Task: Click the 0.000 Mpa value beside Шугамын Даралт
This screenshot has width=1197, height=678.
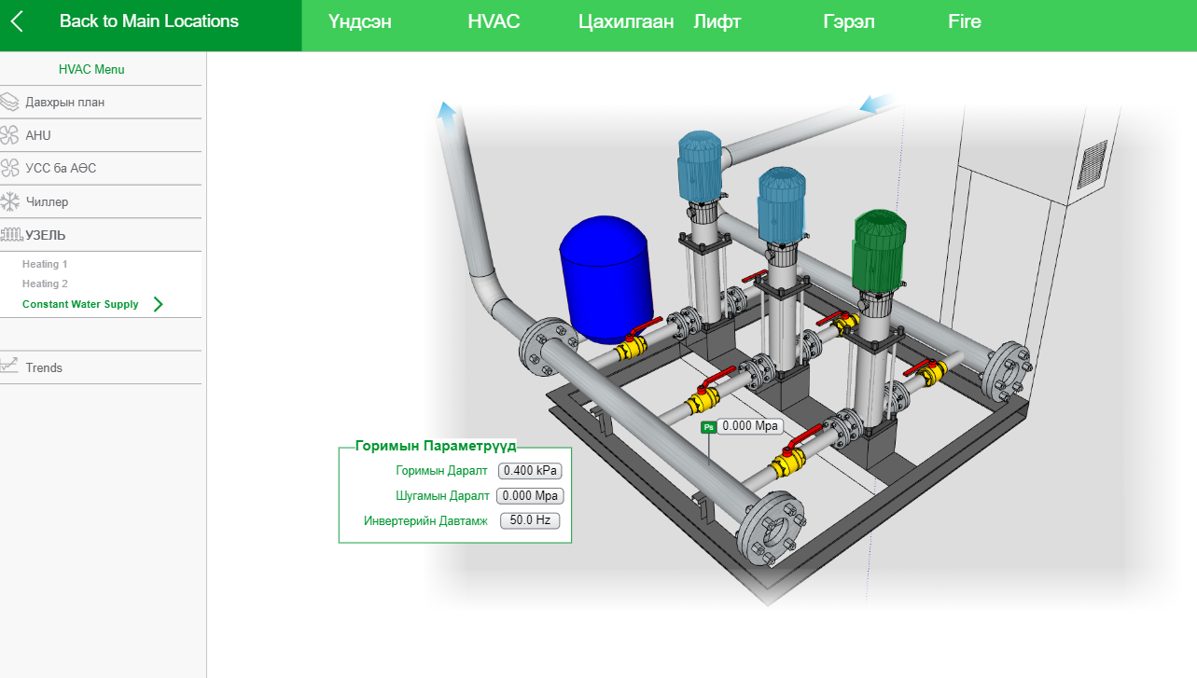Action: point(530,496)
